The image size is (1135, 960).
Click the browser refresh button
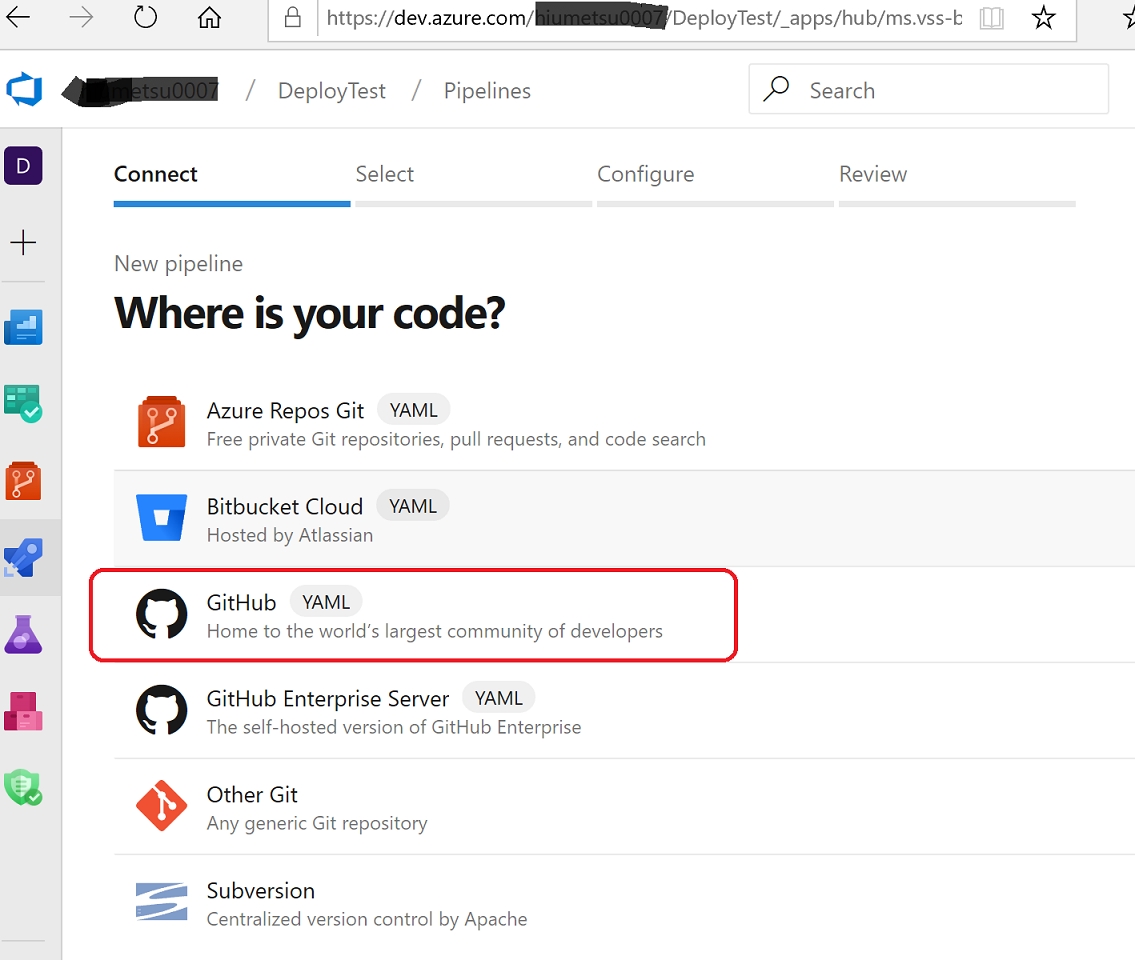145,17
